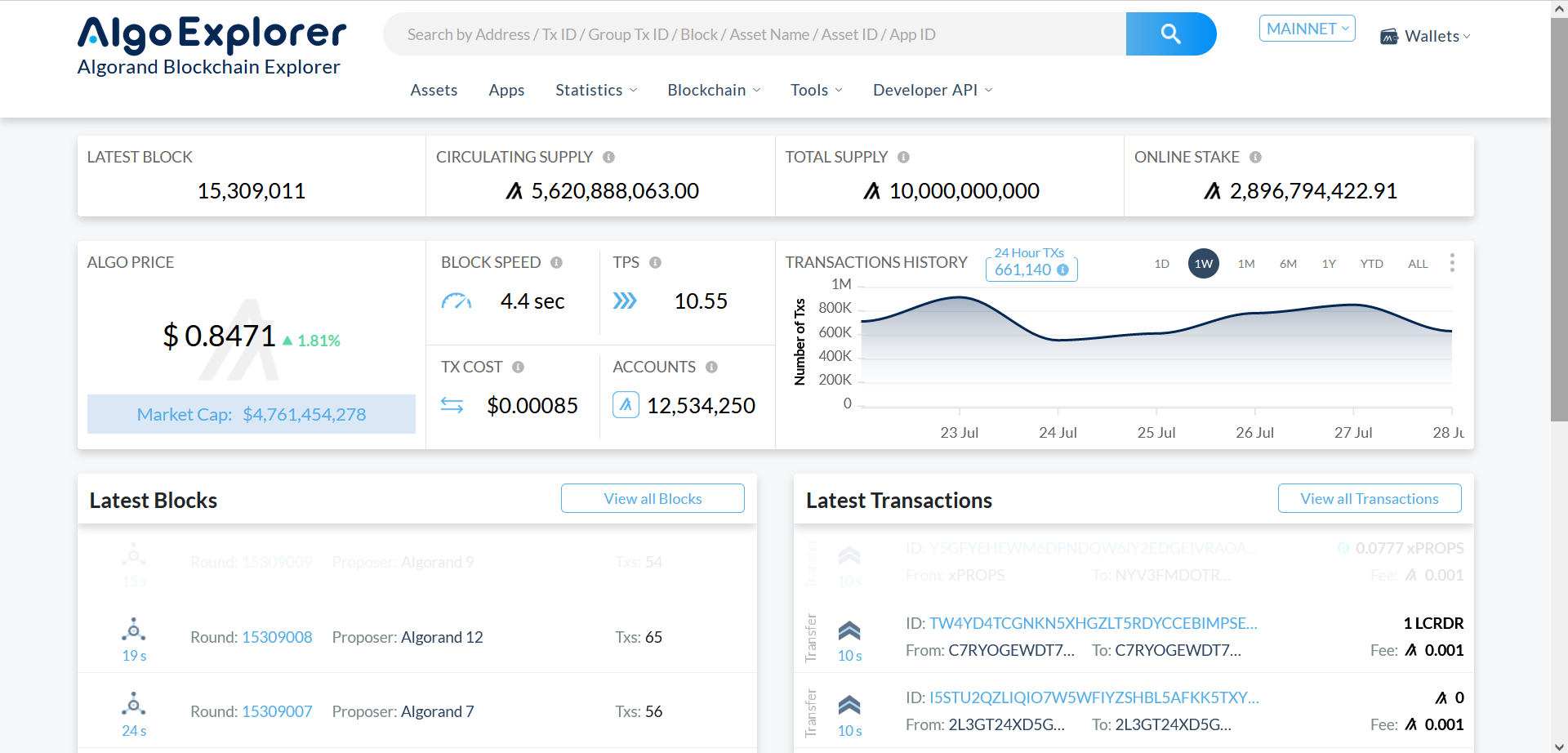
Task: Click block icon for round 15309008
Action: click(x=134, y=630)
